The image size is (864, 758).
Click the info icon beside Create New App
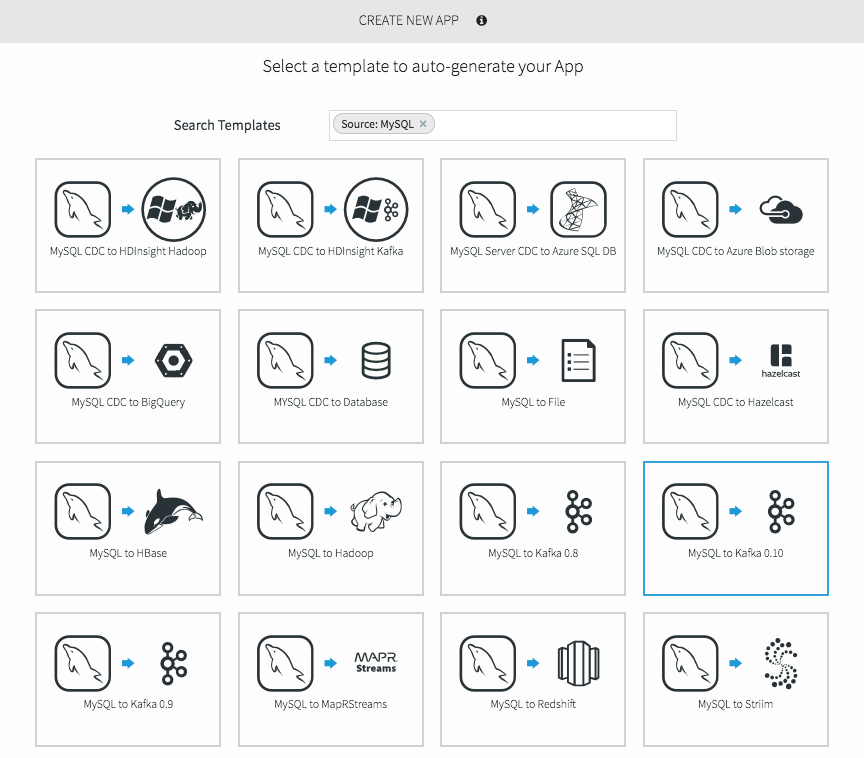point(482,20)
